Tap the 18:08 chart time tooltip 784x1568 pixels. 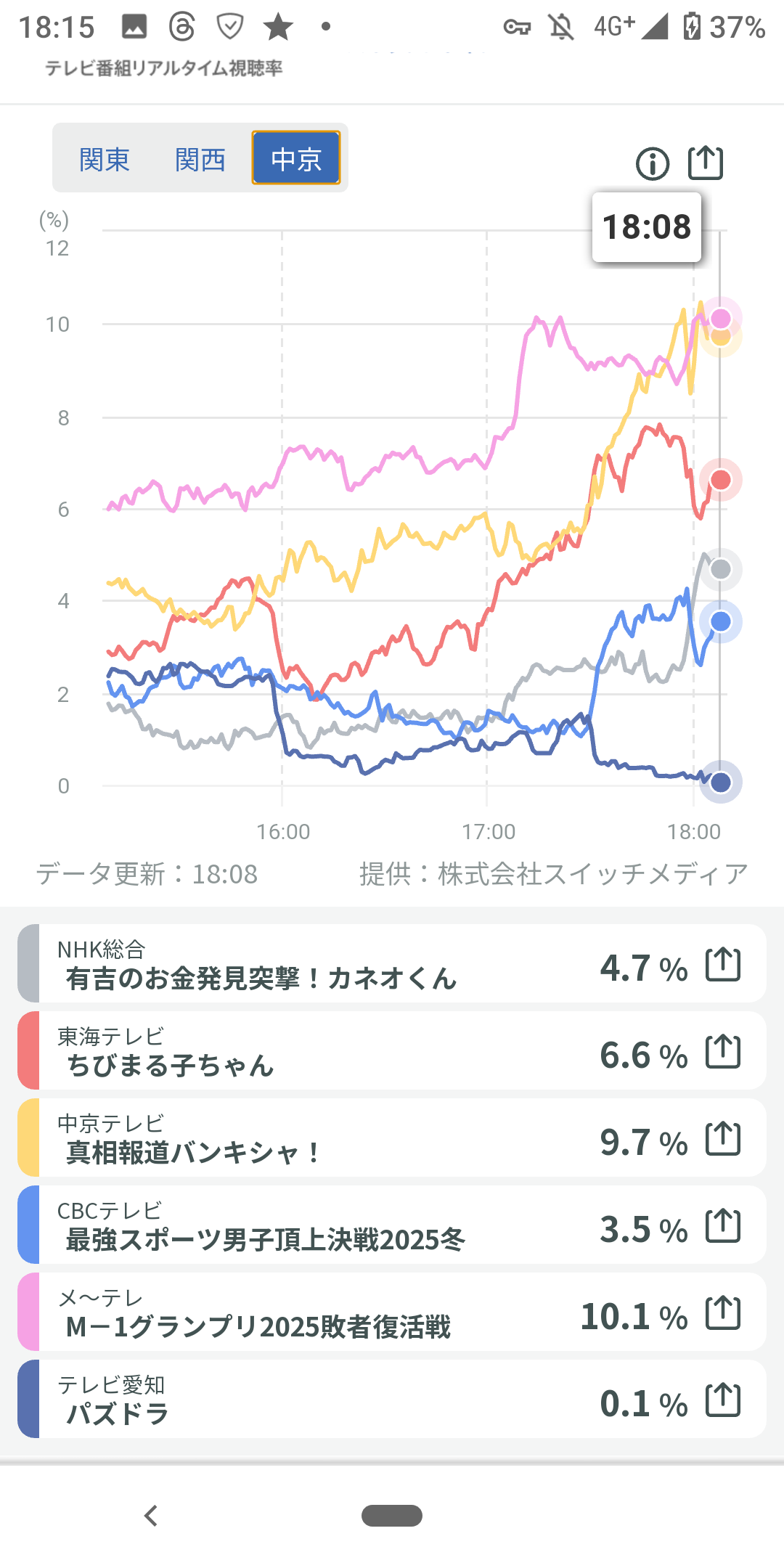coord(647,227)
